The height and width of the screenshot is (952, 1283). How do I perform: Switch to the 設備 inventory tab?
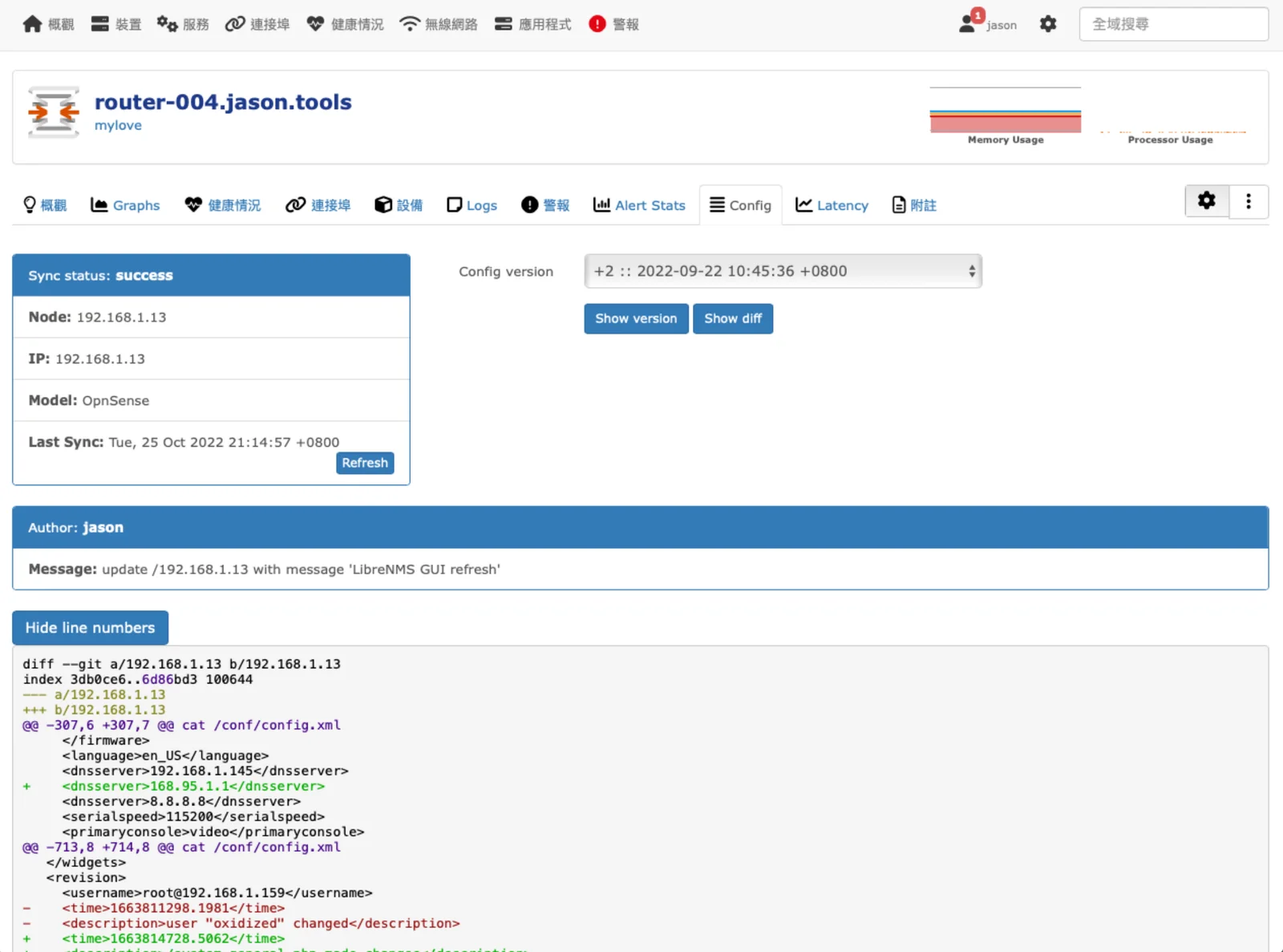(x=399, y=205)
